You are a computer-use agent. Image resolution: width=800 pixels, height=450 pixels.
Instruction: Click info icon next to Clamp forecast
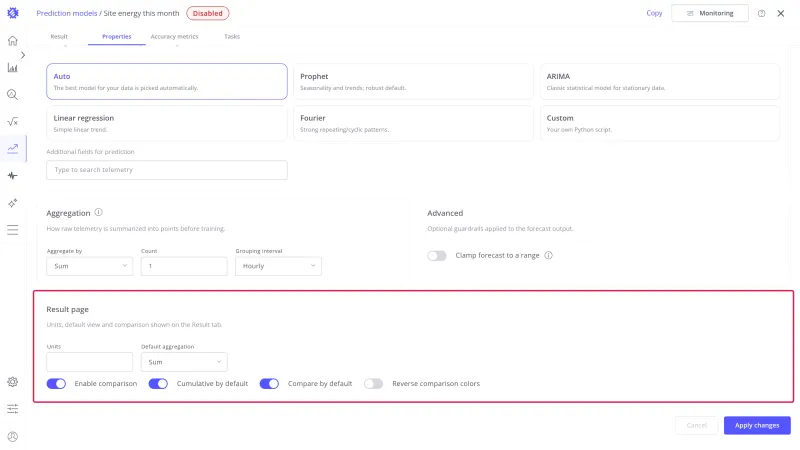point(548,255)
